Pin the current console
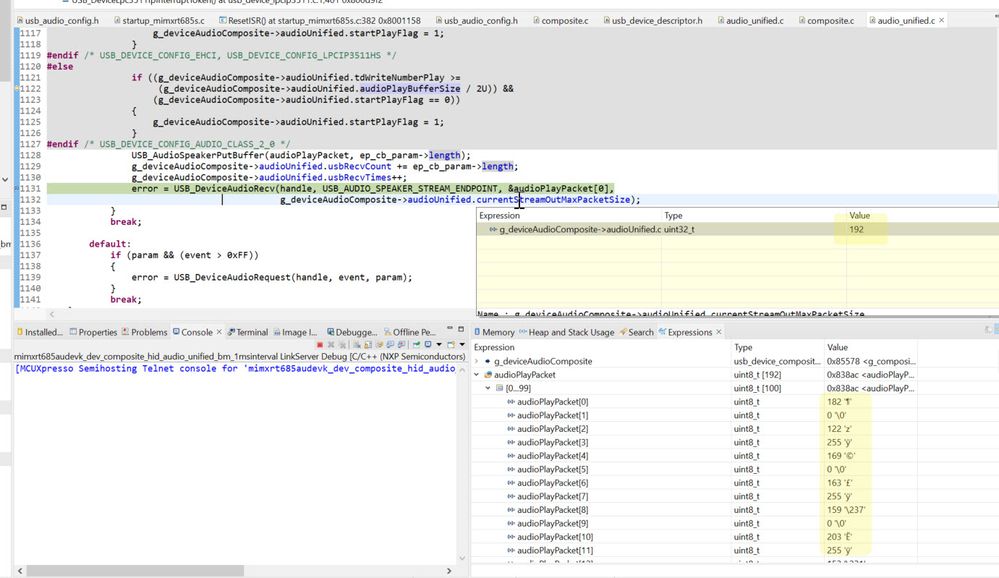The width and height of the screenshot is (999, 578). click(x=416, y=345)
